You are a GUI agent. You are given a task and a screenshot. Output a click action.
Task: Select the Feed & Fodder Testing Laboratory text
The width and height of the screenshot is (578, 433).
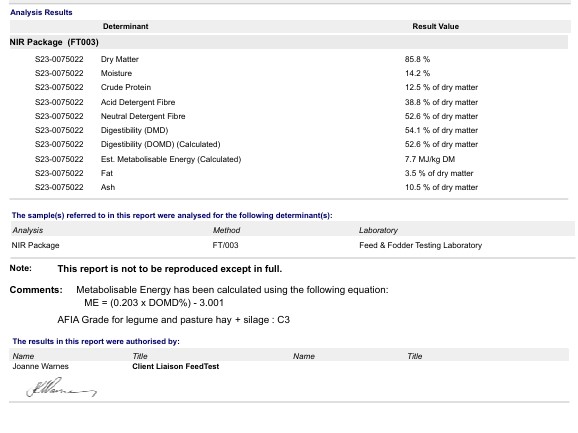[421, 245]
